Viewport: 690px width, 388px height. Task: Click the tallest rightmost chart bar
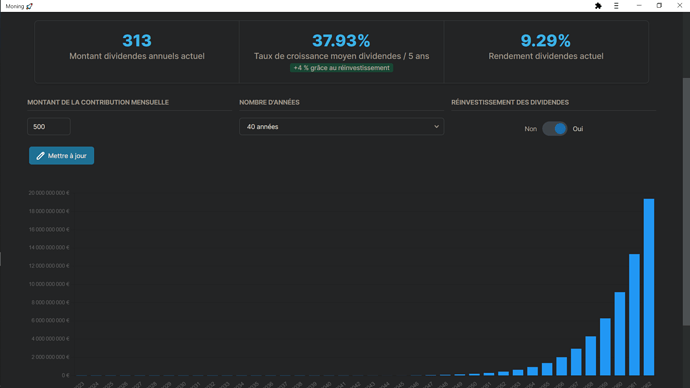[x=649, y=287]
